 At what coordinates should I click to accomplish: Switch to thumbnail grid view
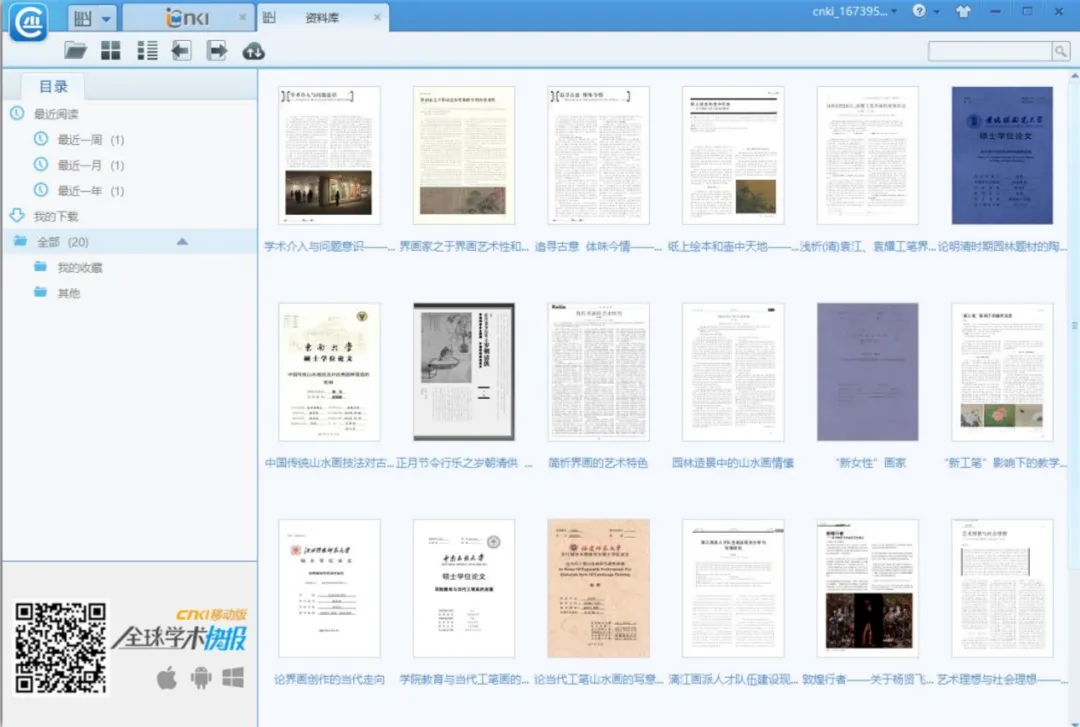click(110, 51)
